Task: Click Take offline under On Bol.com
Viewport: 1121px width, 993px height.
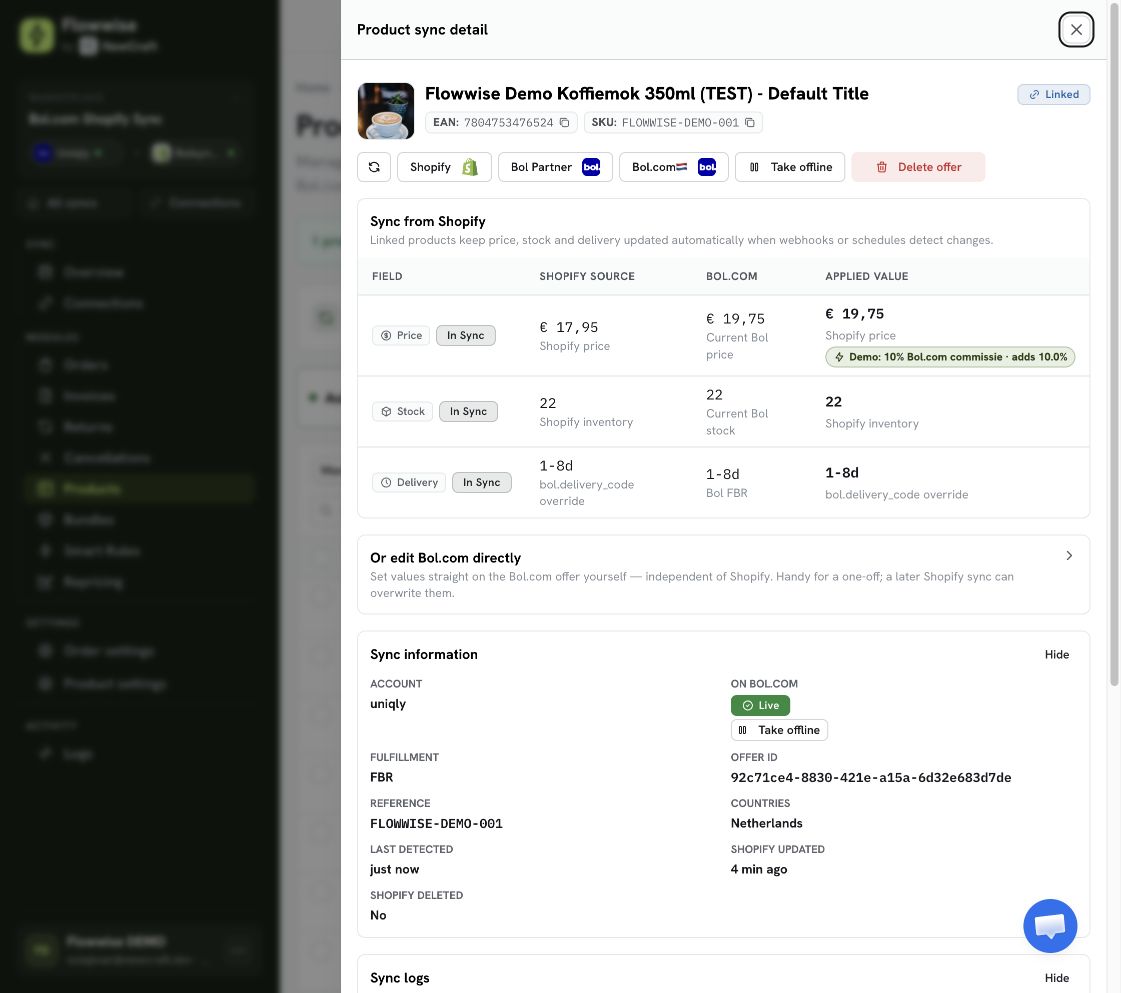Action: pyautogui.click(x=779, y=730)
